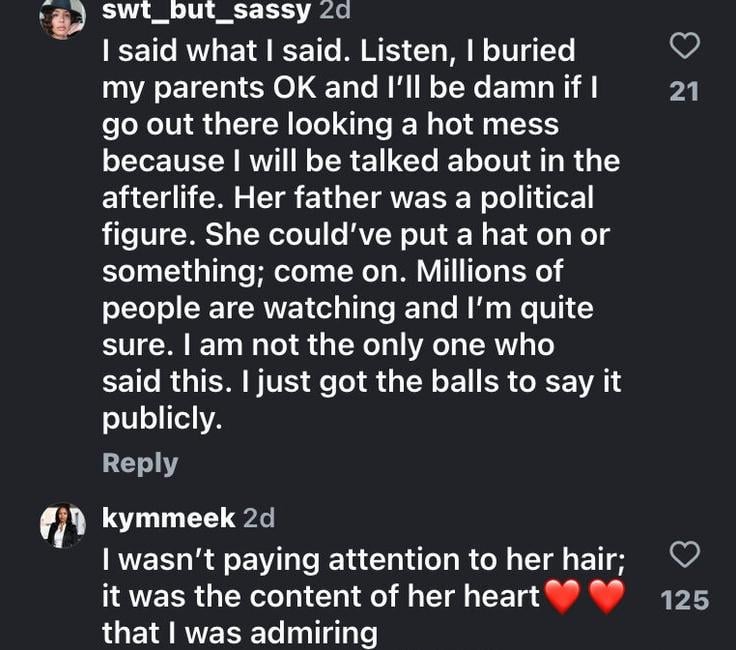Screen dimensions: 736x650
Task: Click the first red heart emoji
Action: (564, 596)
